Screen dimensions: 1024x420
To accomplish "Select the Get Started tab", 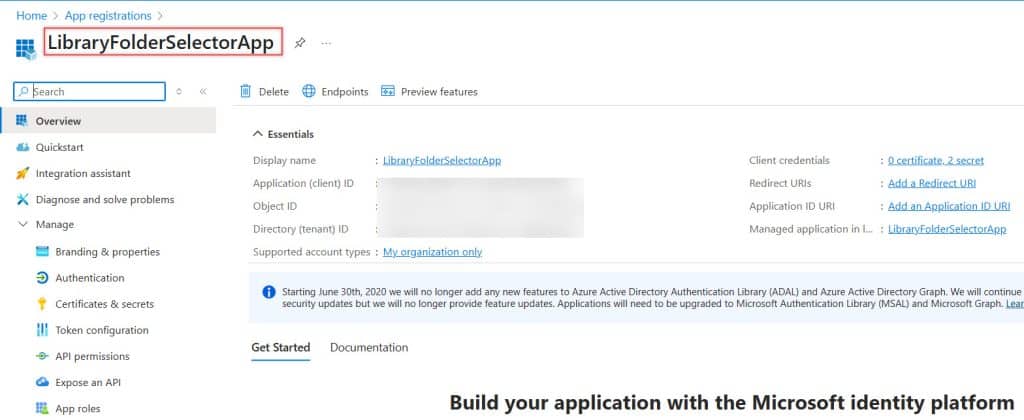I will coord(281,347).
